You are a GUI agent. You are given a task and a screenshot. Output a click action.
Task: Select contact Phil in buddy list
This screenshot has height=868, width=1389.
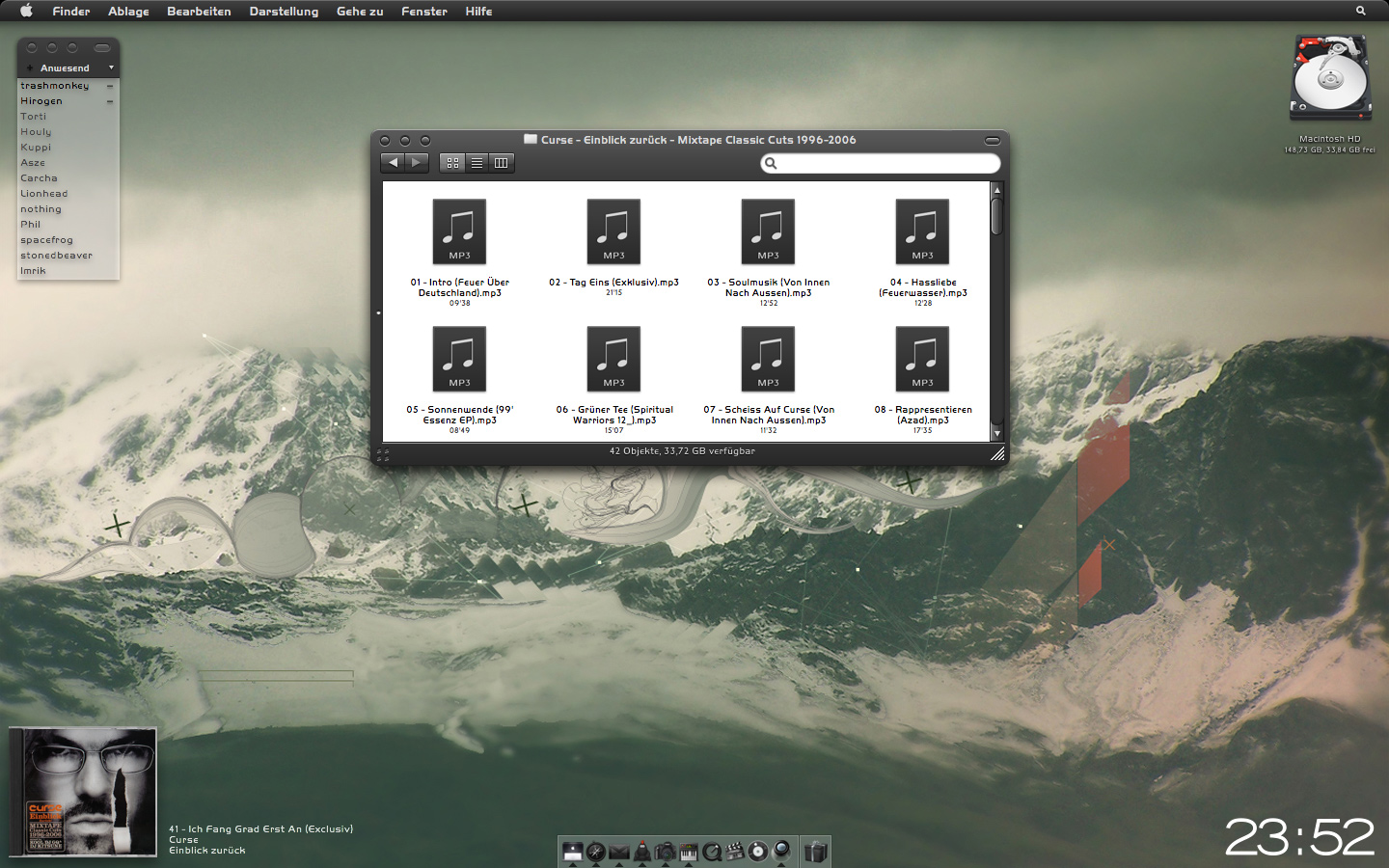click(68, 225)
